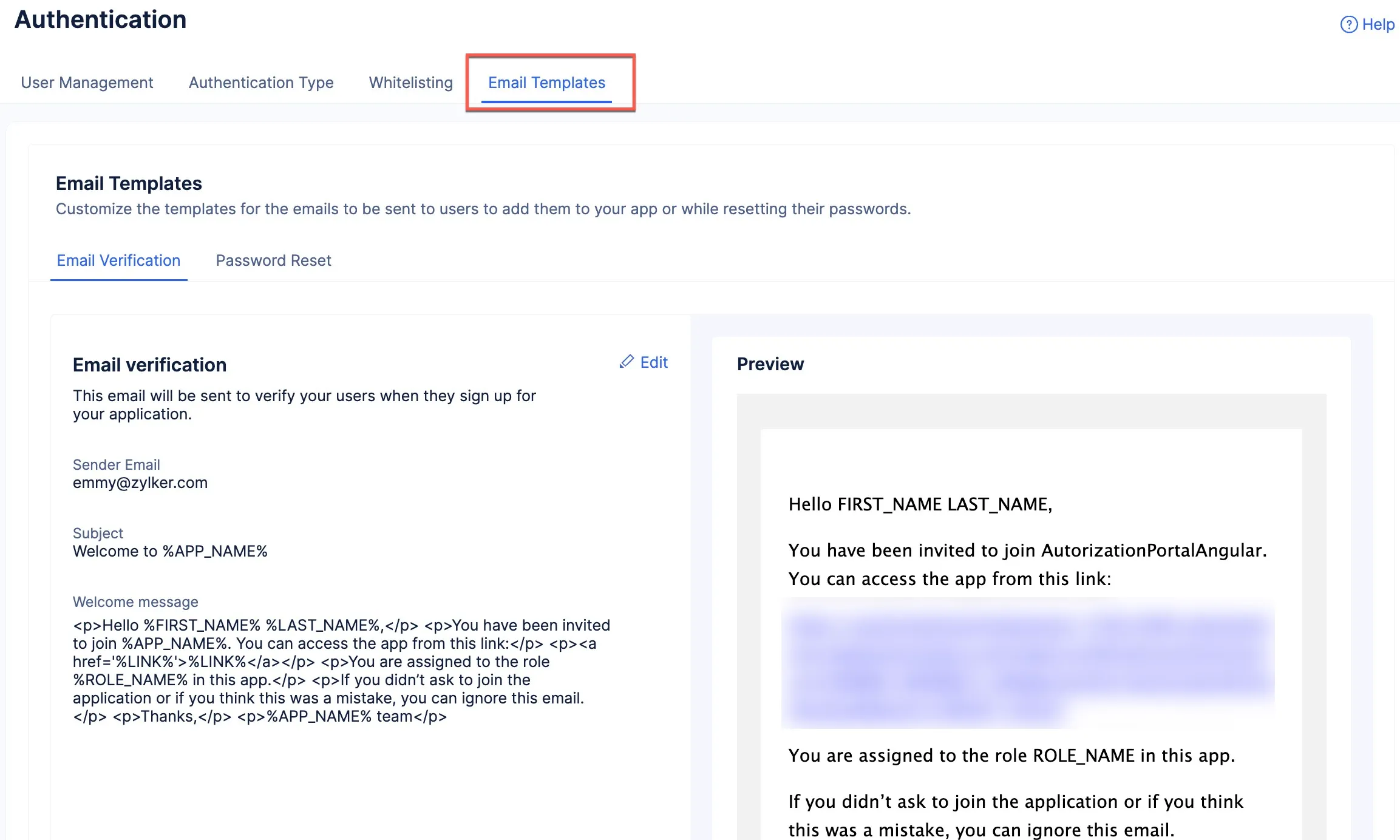The width and height of the screenshot is (1400, 840).
Task: Select the Email Templates tab
Action: pos(547,83)
